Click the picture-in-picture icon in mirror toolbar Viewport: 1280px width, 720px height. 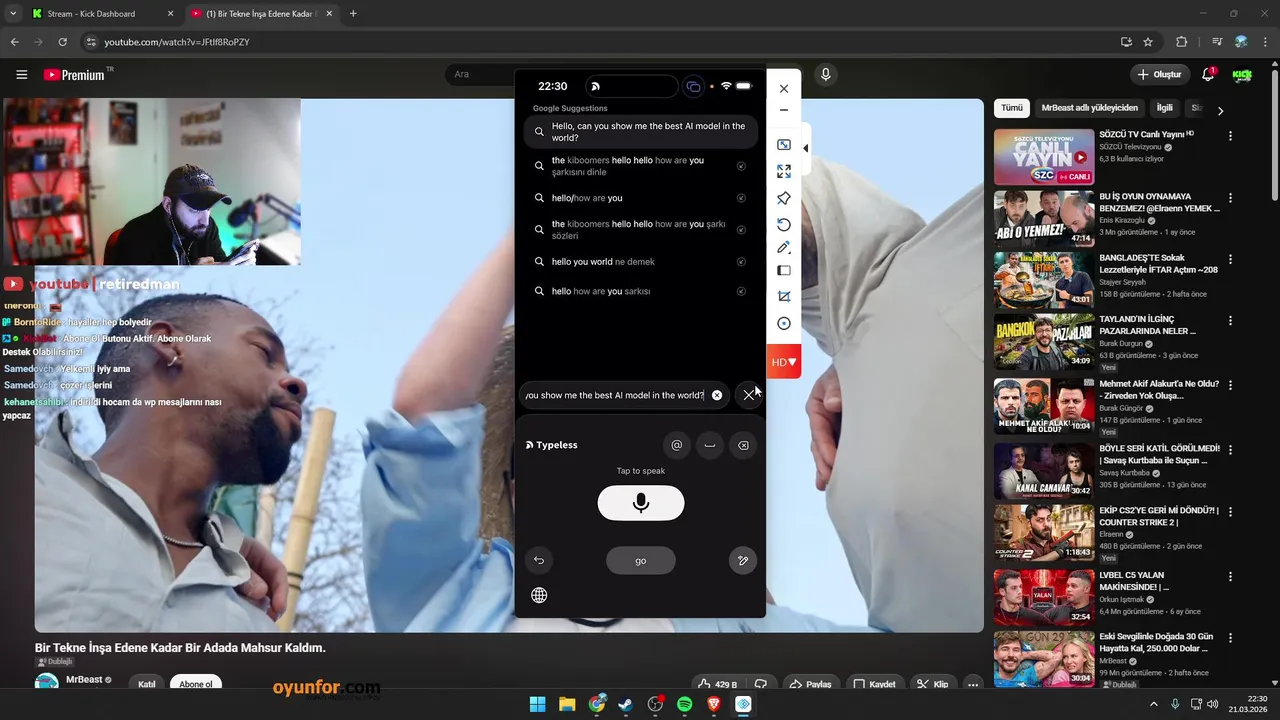(784, 145)
